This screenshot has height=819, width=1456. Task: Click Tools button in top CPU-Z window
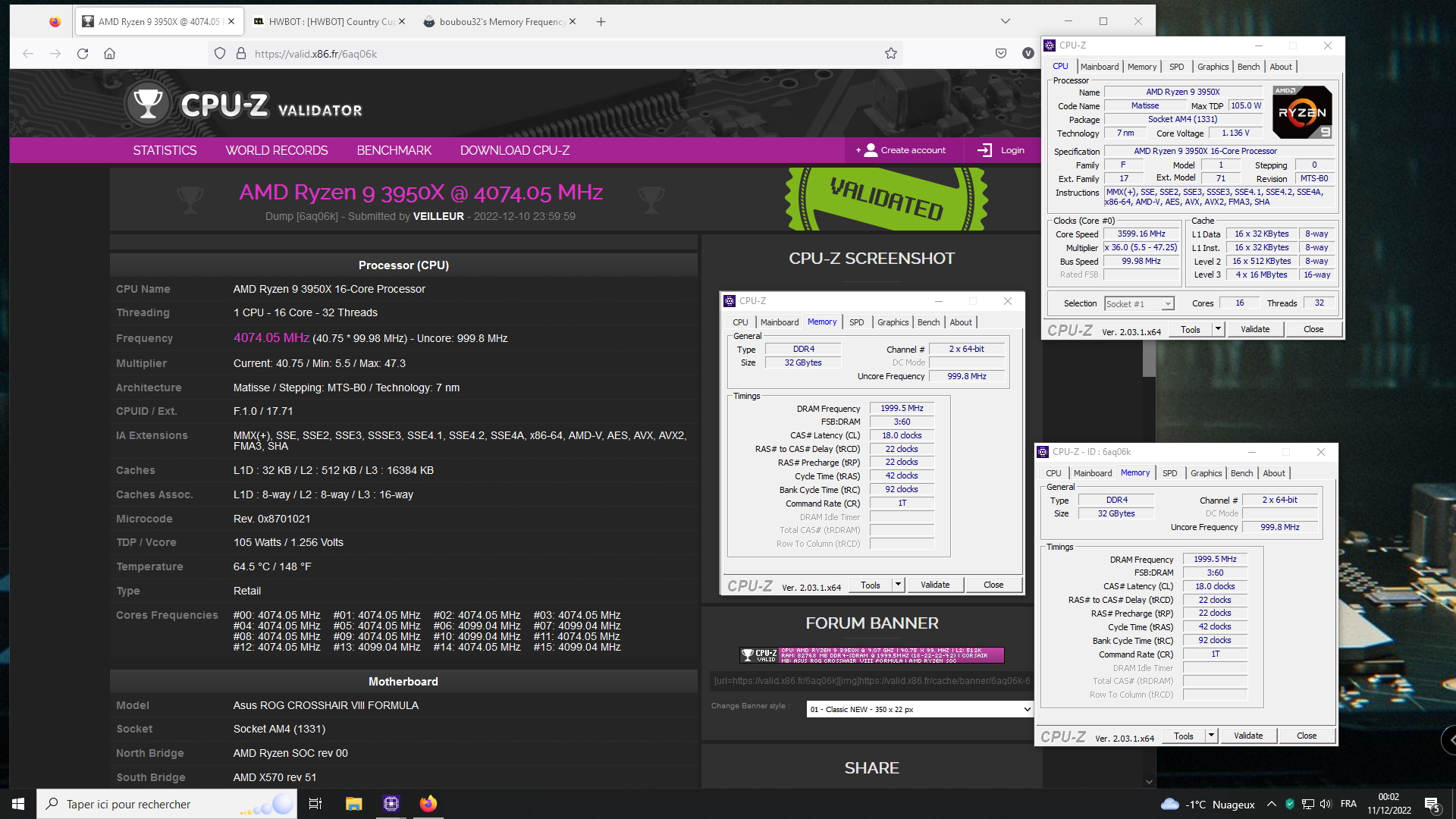point(1191,329)
